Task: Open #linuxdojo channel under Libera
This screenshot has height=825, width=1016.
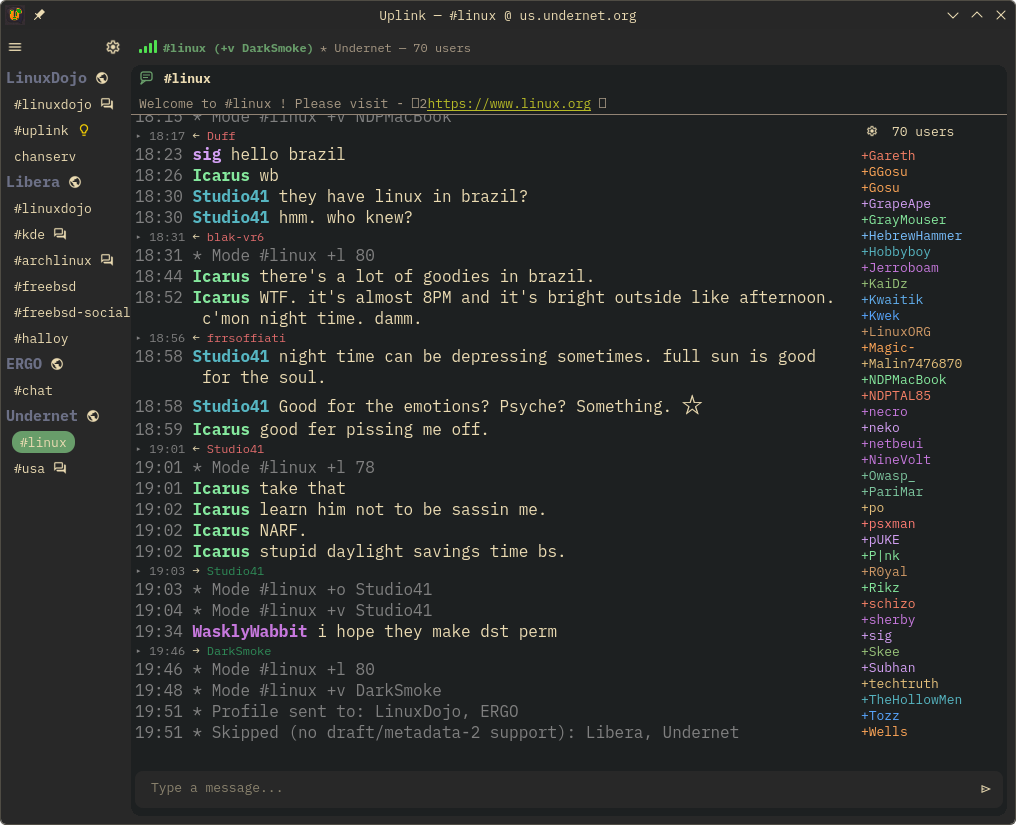Action: tap(52, 208)
